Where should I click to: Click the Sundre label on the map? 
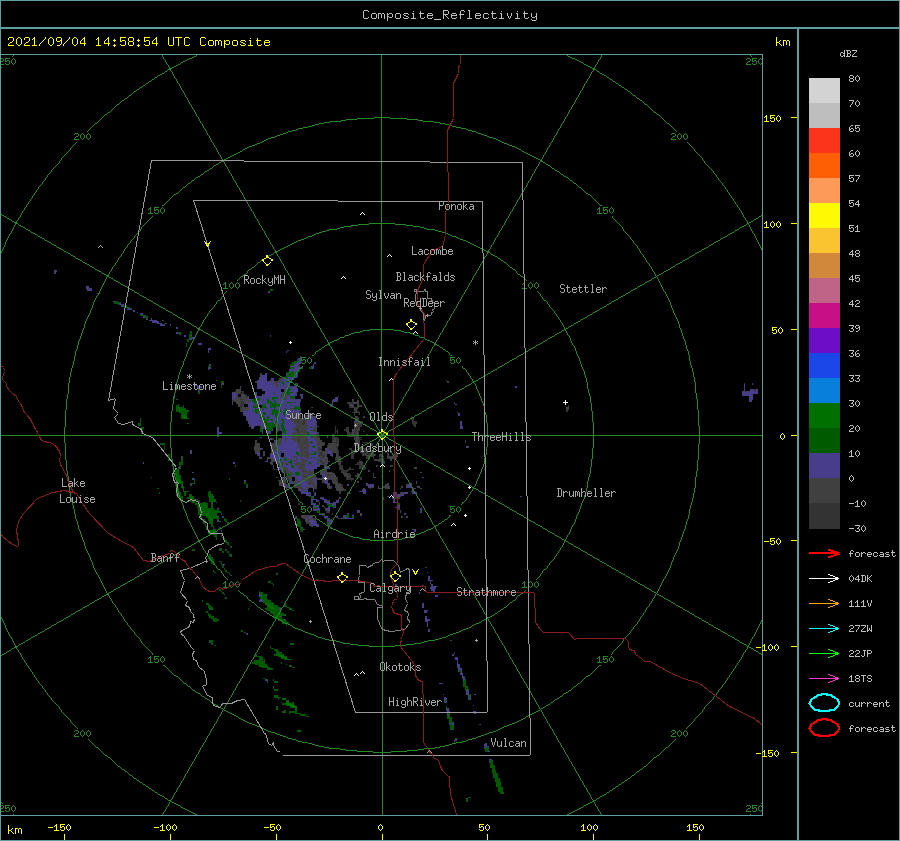(303, 414)
